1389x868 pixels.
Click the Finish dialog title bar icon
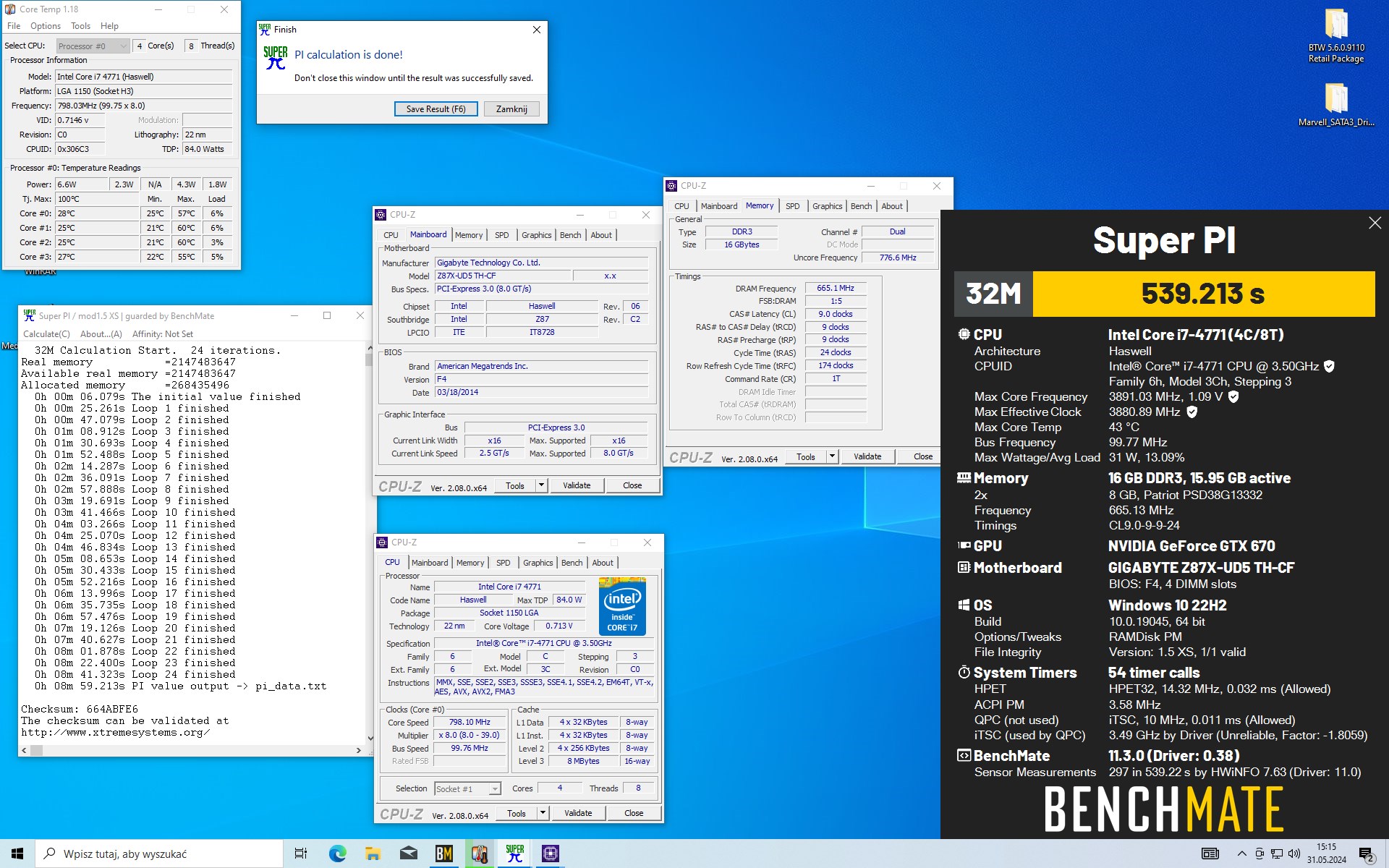pyautogui.click(x=265, y=30)
